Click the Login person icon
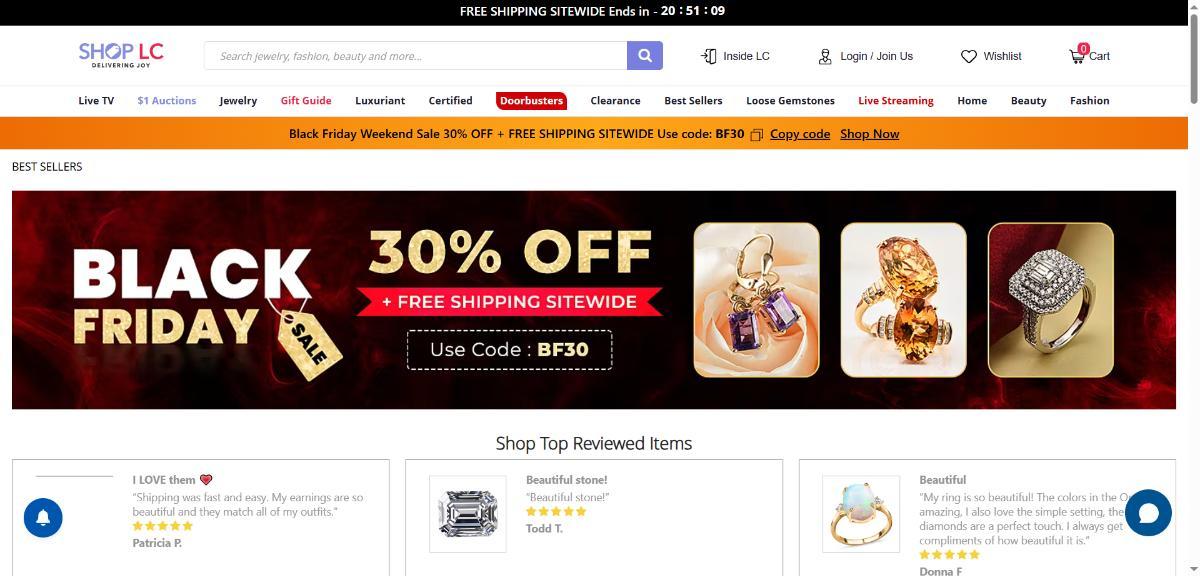 (825, 56)
